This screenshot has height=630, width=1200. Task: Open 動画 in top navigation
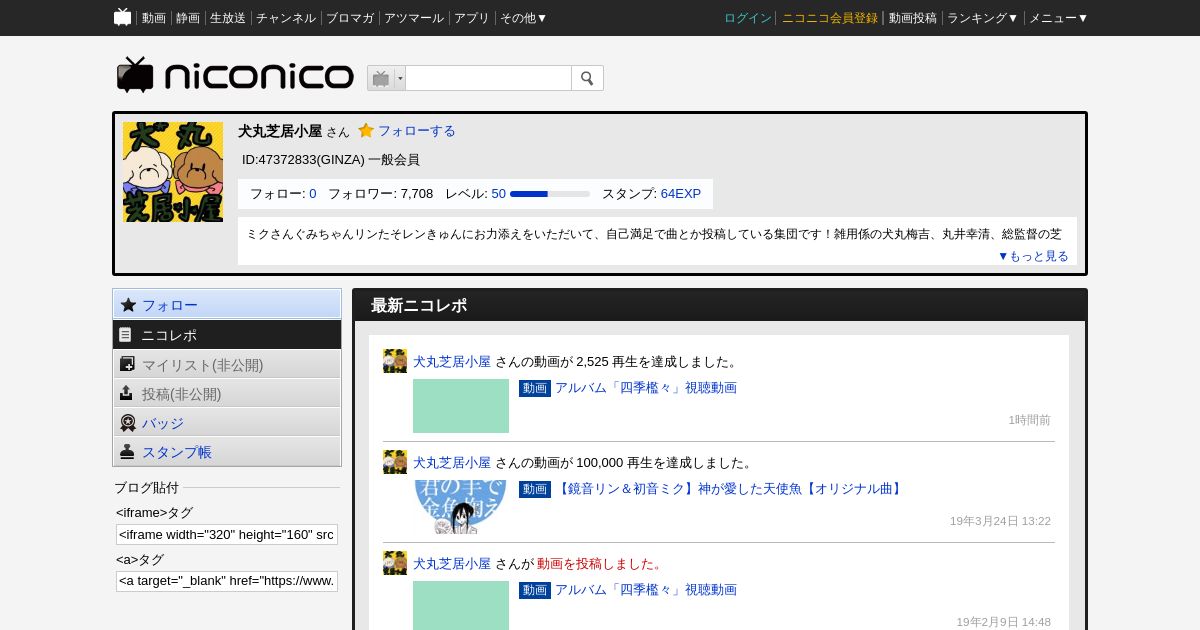154,18
